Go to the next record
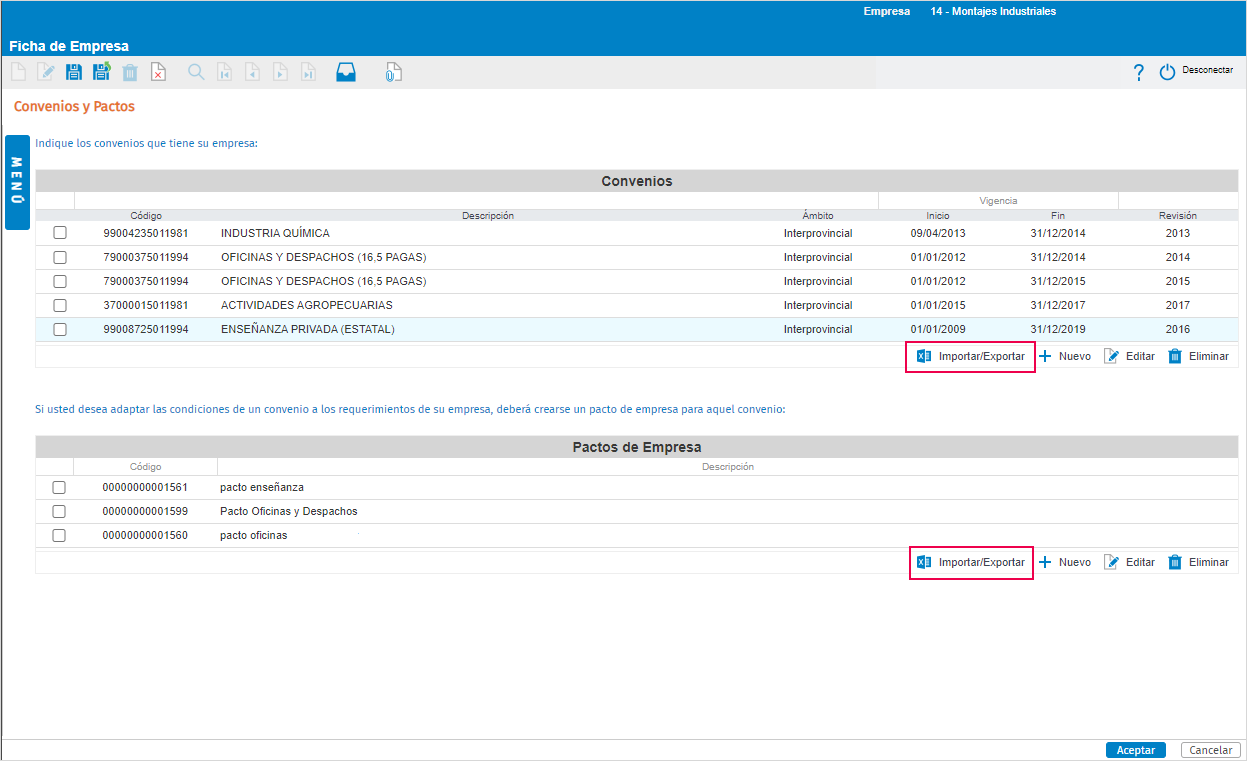 pyautogui.click(x=281, y=72)
